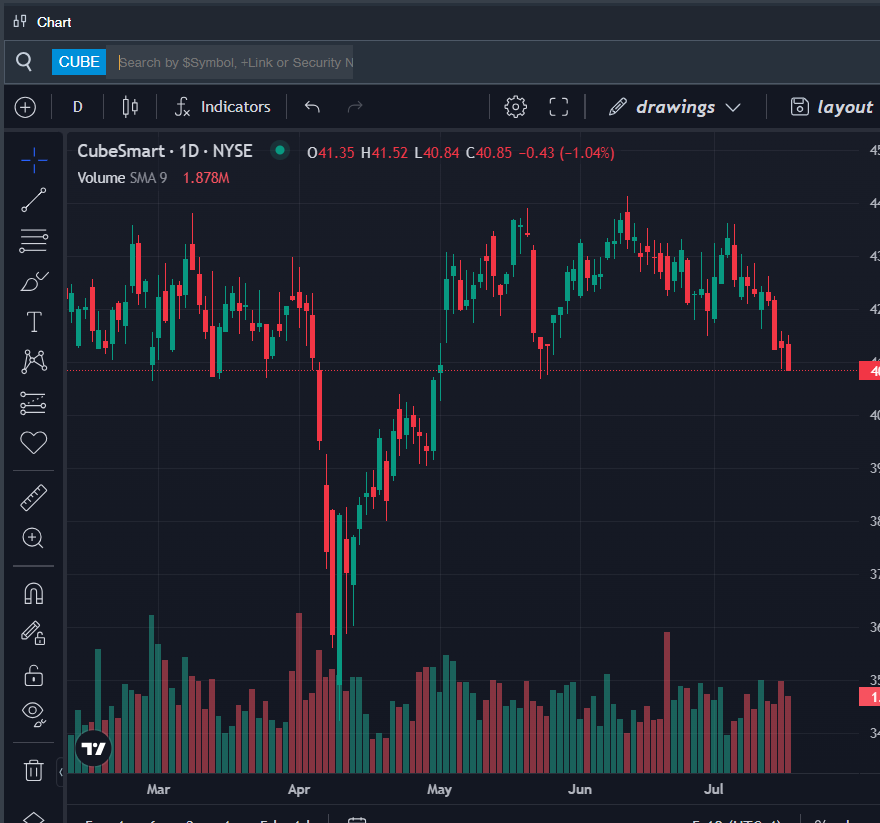Click the TradingView logo

93,748
